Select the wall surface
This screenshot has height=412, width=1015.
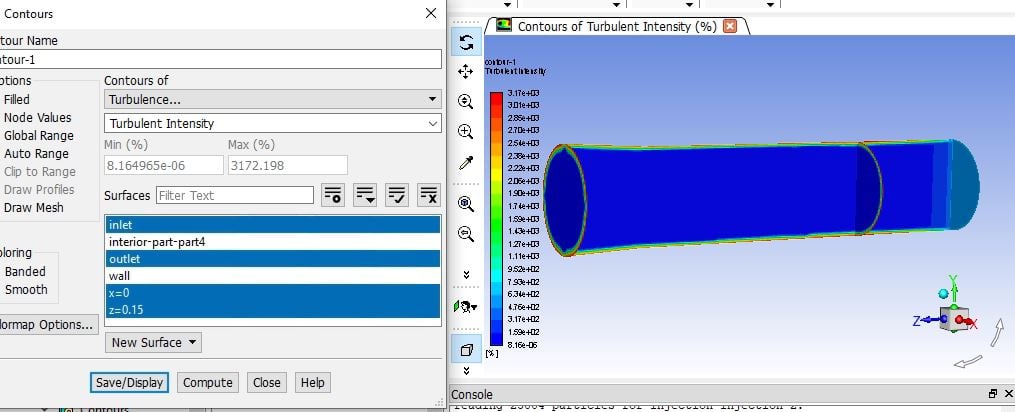pyautogui.click(x=273, y=276)
